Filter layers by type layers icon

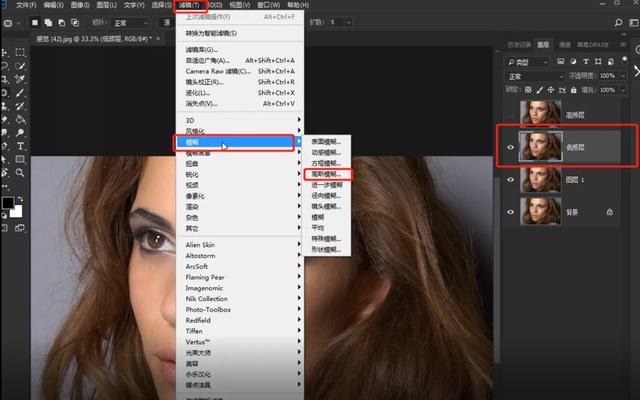point(586,61)
